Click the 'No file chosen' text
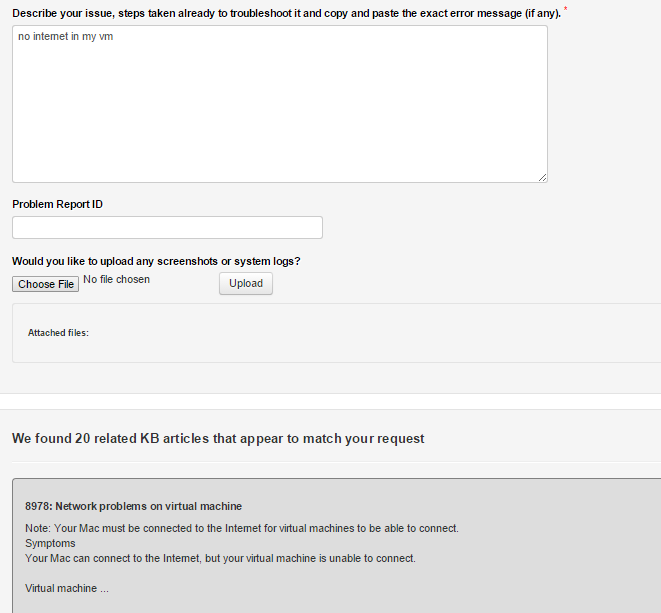This screenshot has width=661, height=613. pos(116,280)
